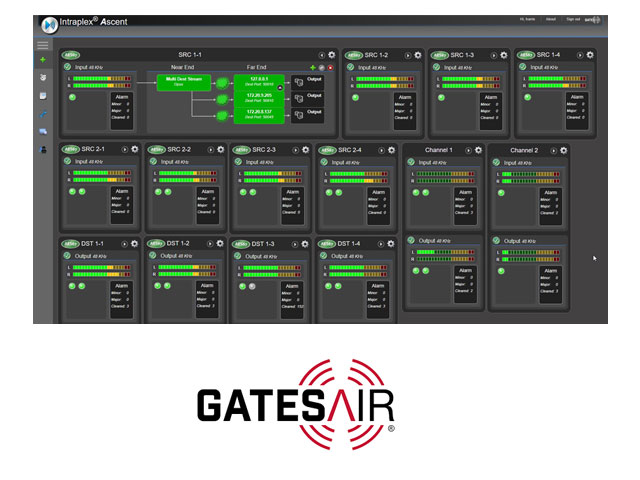Click the gray stream indicator in DST 1-3
The image size is (640, 480).
(252, 287)
